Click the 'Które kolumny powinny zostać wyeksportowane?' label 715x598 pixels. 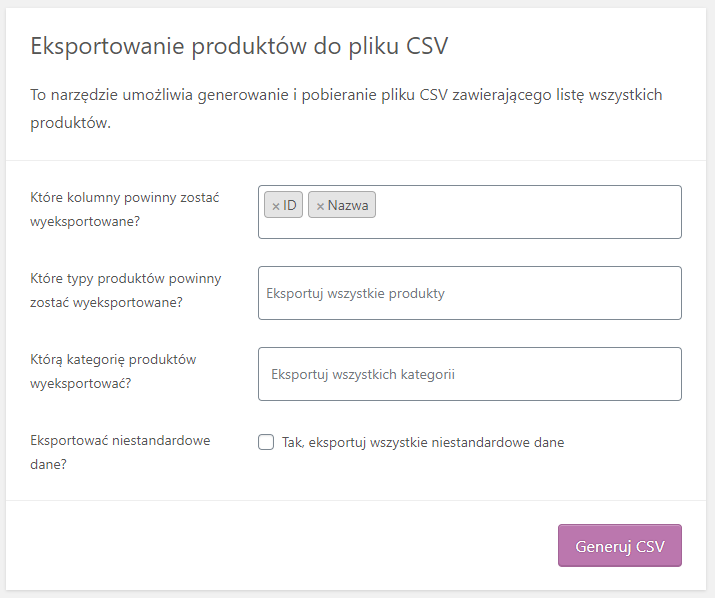(124, 209)
